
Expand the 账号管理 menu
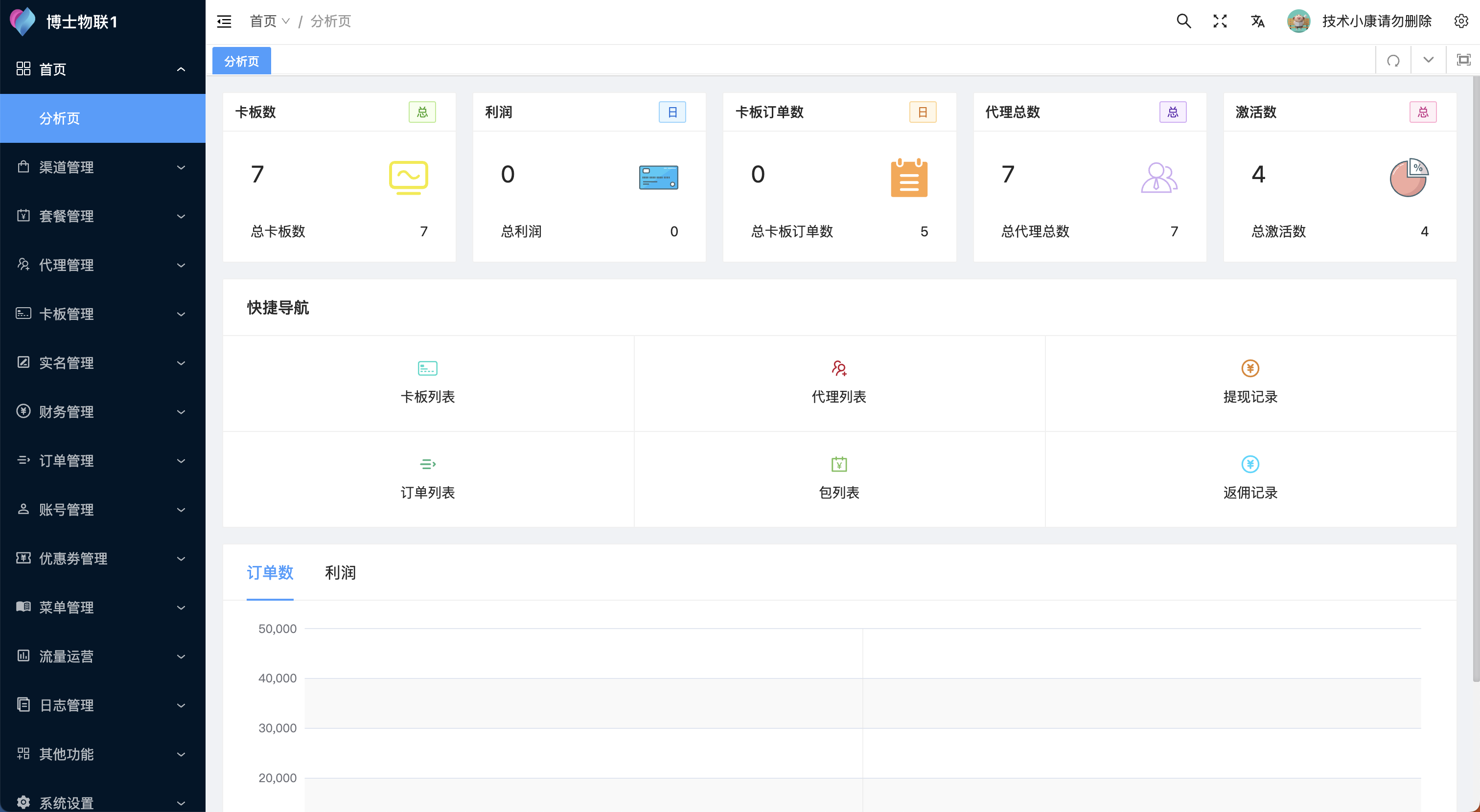[x=103, y=509]
